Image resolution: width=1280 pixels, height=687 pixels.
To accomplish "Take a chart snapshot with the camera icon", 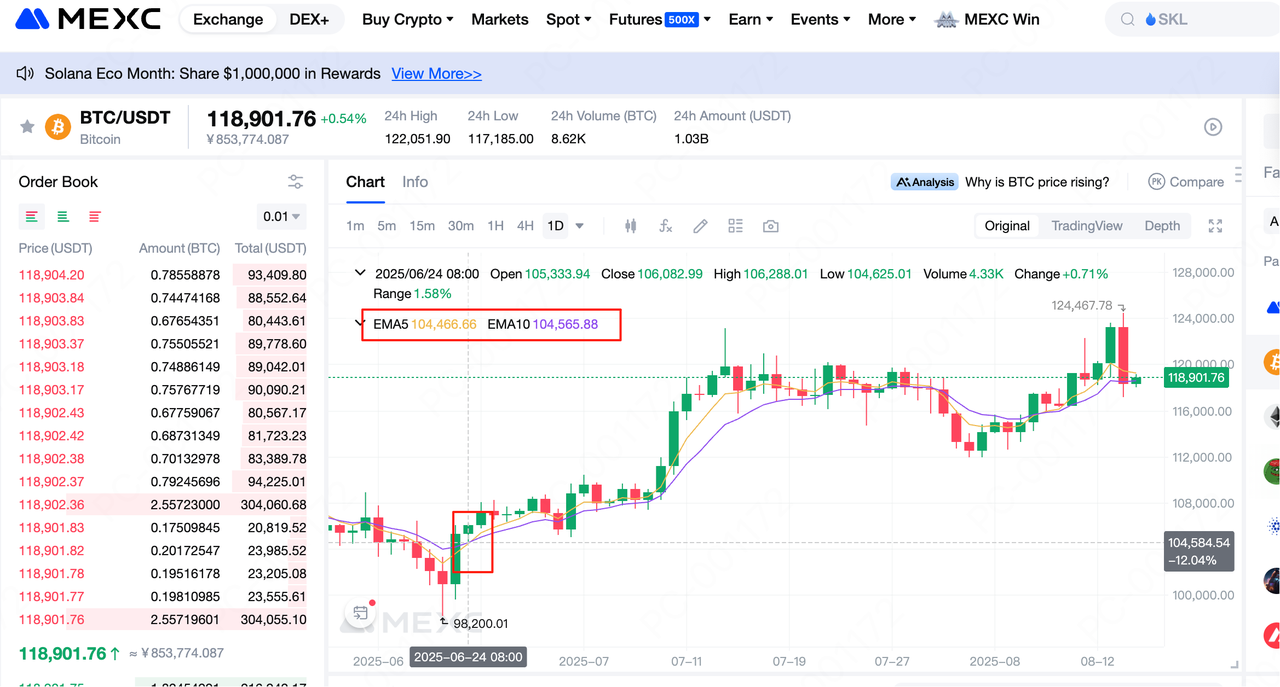I will (770, 226).
